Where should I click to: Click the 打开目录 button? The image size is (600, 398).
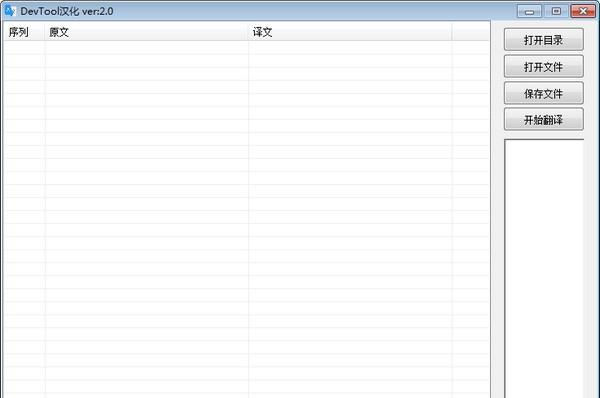543,39
